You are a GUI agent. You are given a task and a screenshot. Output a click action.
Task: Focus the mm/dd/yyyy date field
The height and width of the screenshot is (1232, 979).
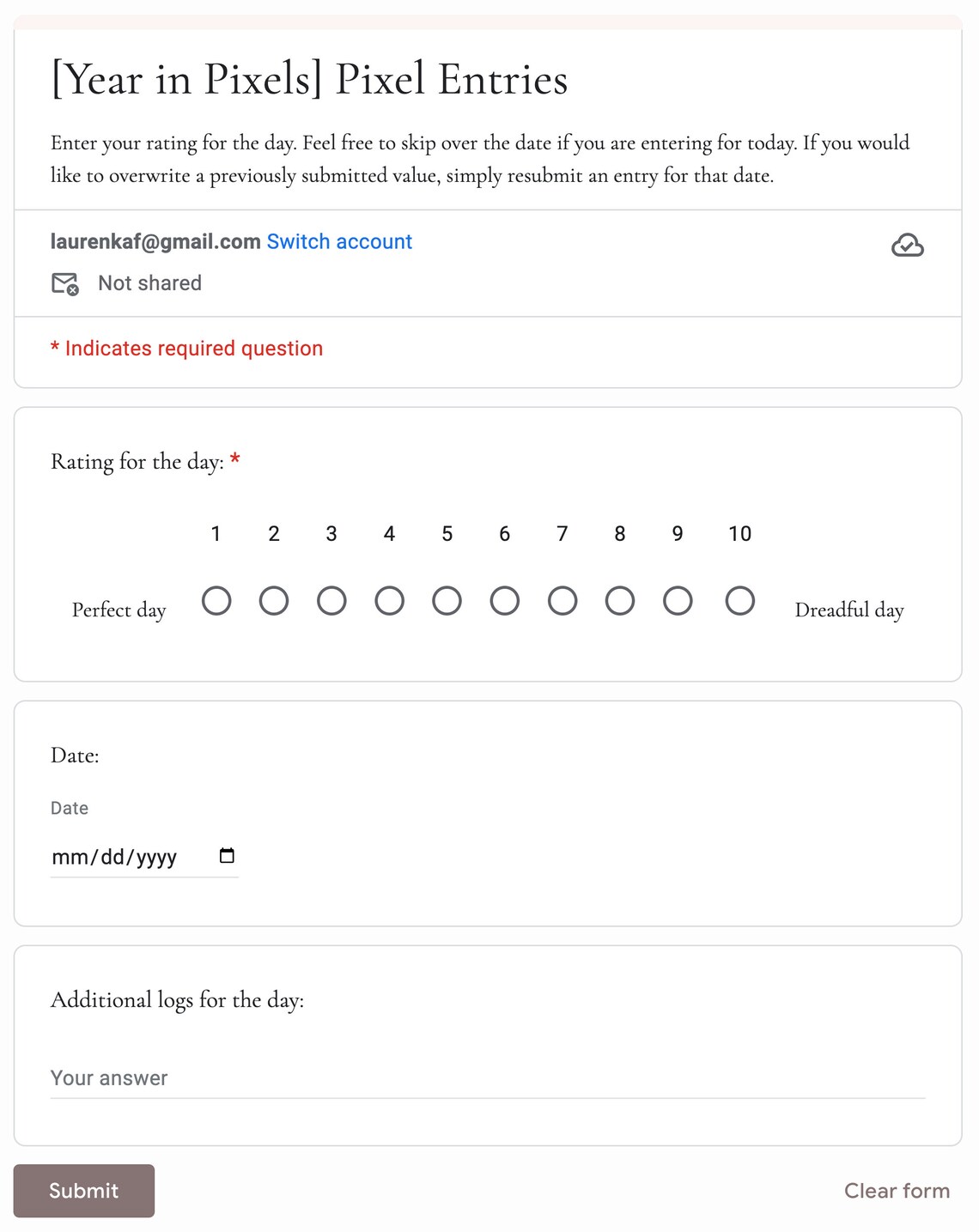[144, 857]
